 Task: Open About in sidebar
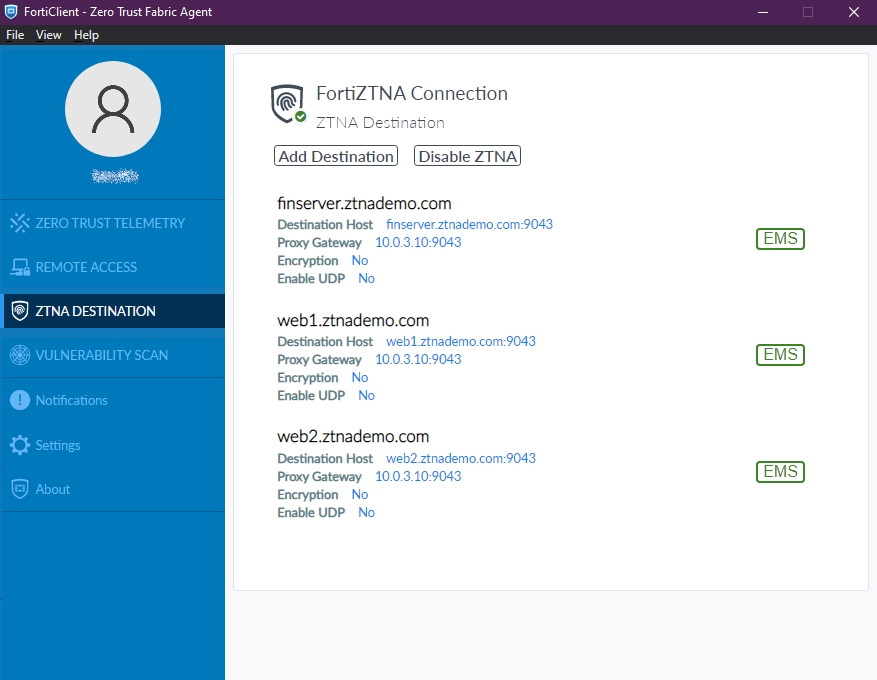(x=112, y=489)
